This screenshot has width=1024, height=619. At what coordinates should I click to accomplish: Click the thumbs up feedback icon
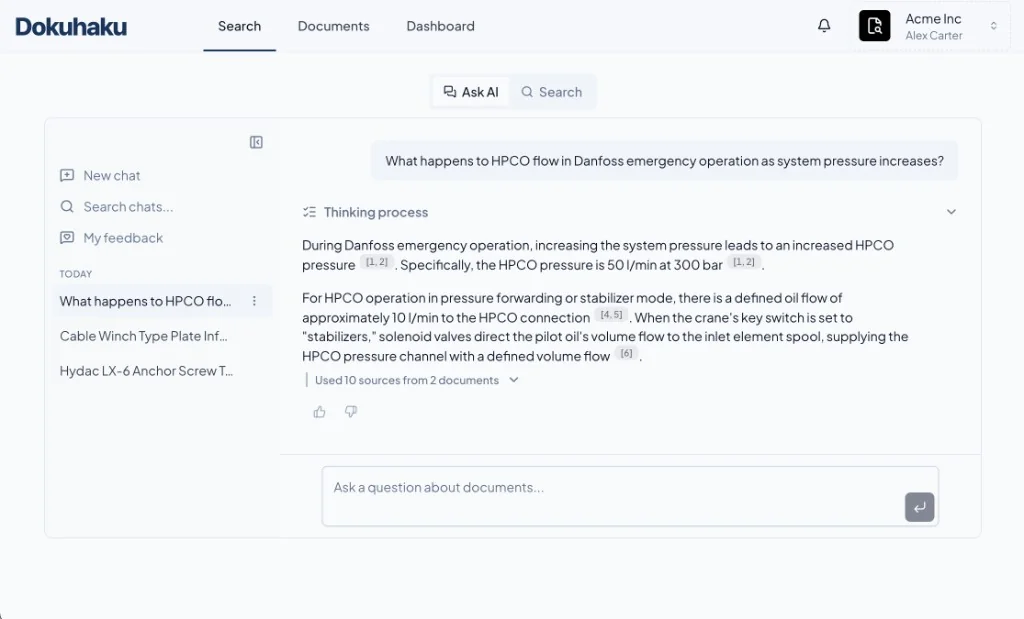point(320,412)
